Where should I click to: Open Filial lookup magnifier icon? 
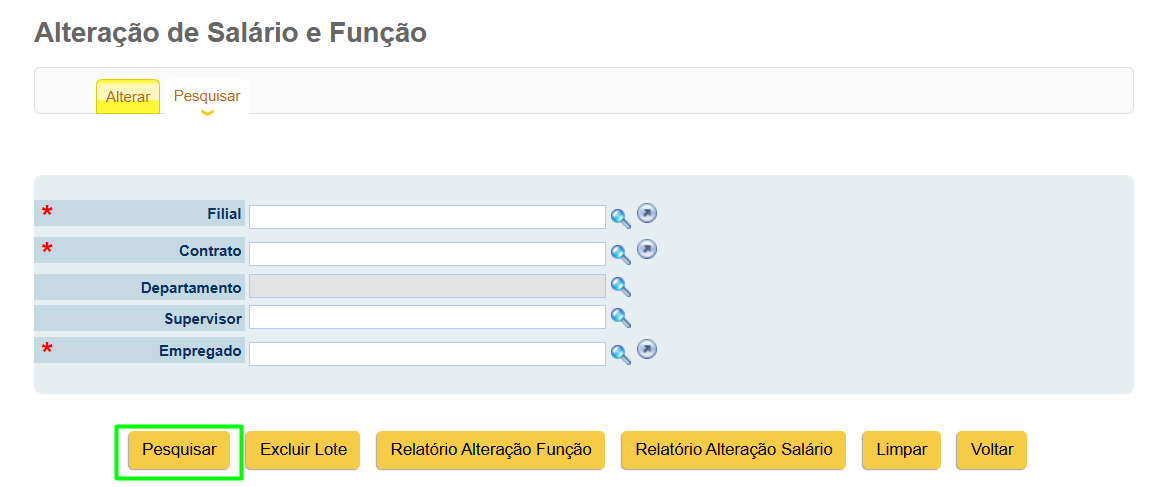[x=621, y=218]
